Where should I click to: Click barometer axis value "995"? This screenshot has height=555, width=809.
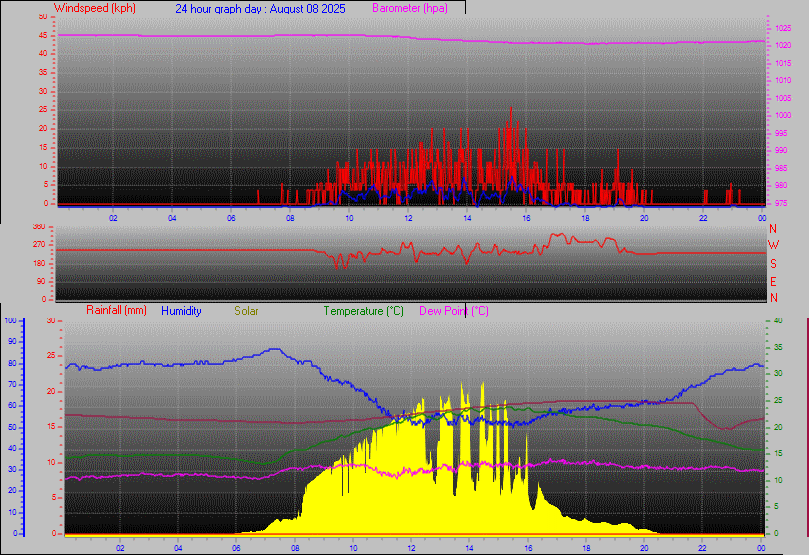781,133
